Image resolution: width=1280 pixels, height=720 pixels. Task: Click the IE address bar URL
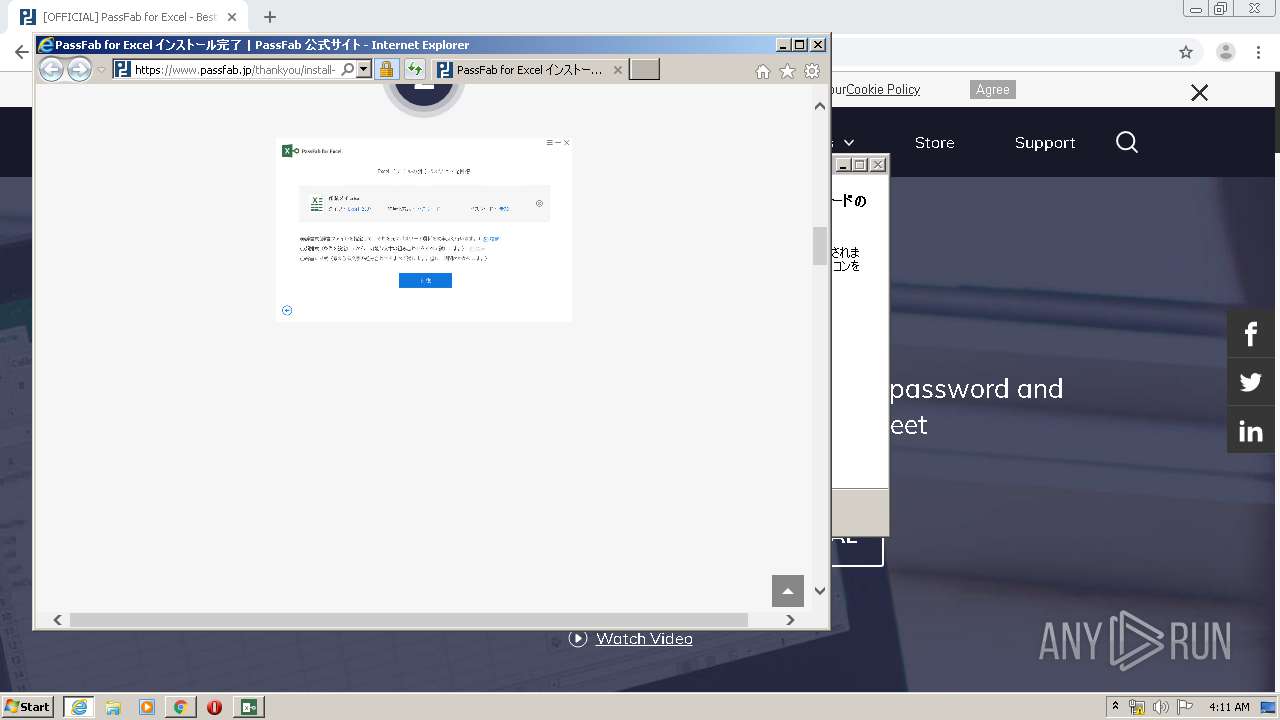coord(235,70)
